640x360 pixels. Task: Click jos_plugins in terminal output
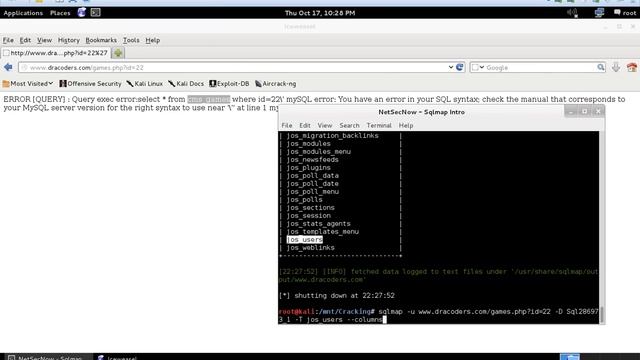click(309, 168)
